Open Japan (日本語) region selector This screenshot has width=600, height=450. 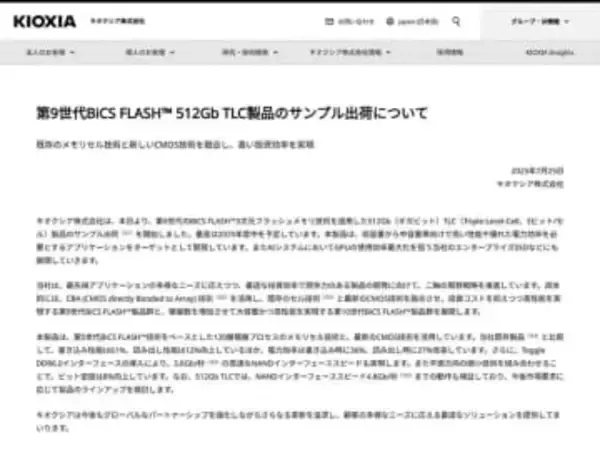[x=418, y=21]
